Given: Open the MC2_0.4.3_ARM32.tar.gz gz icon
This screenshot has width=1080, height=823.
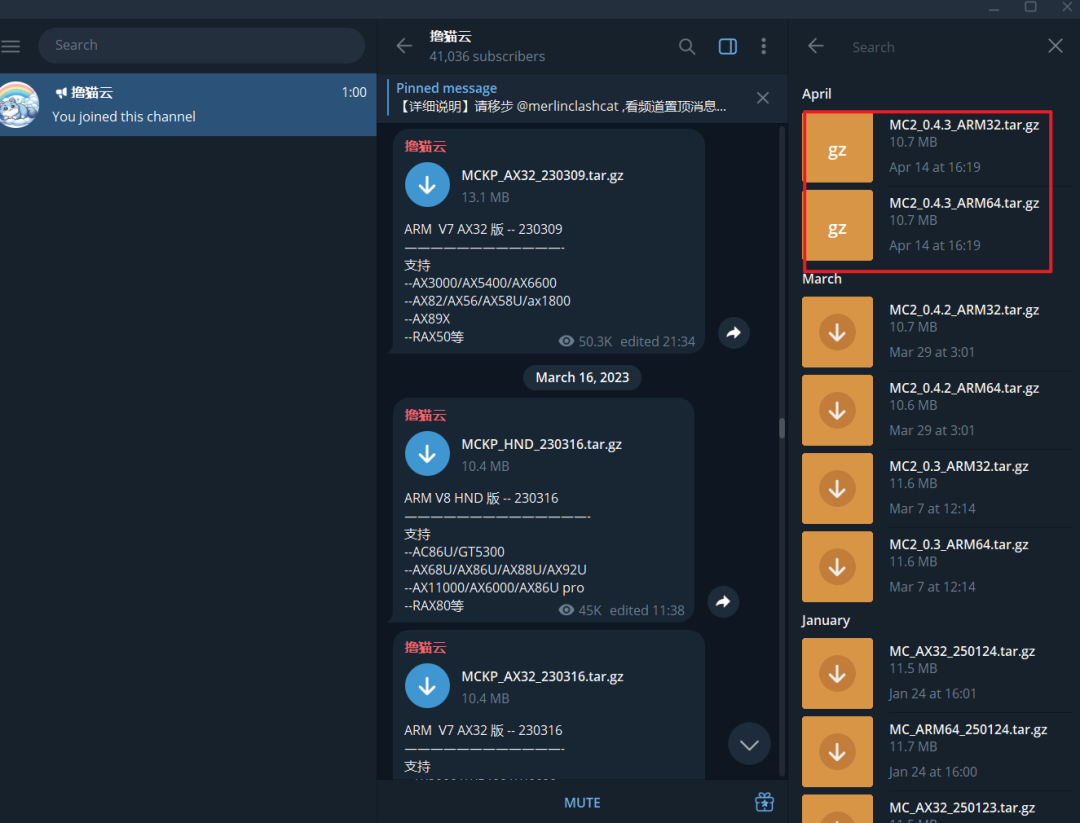Looking at the screenshot, I should (837, 148).
